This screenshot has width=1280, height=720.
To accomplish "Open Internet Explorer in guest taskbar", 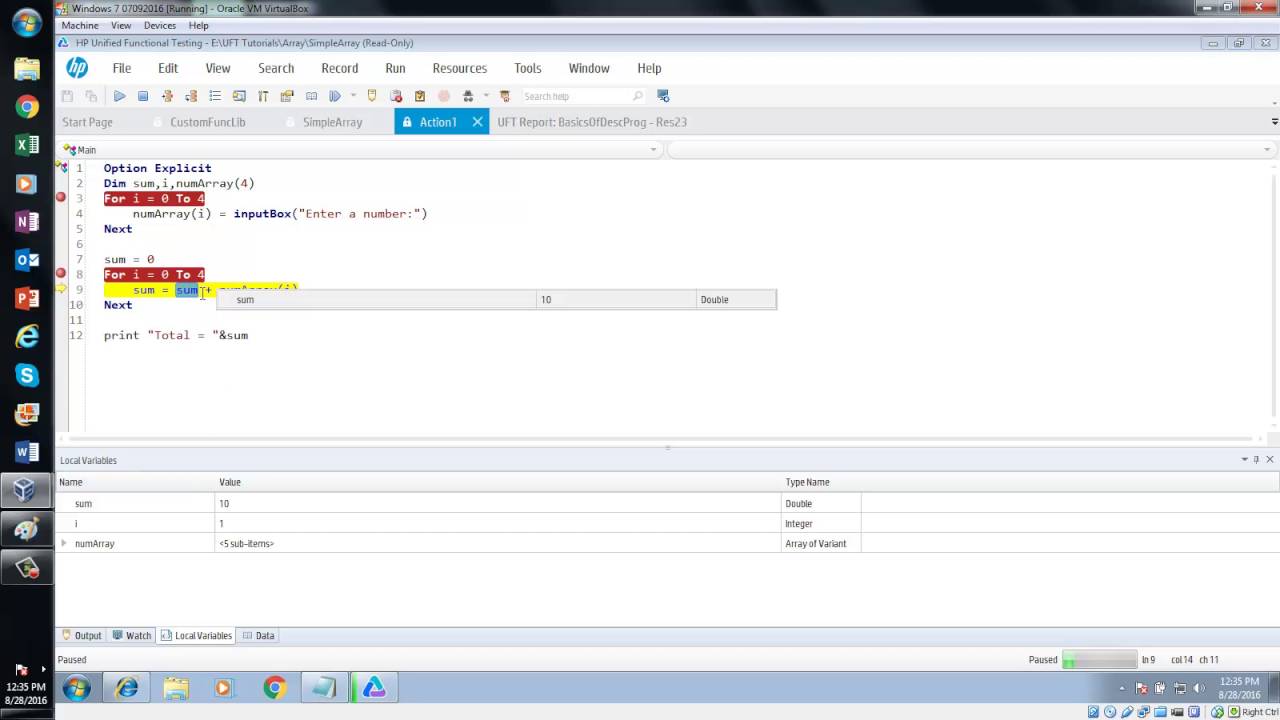I will pos(126,688).
